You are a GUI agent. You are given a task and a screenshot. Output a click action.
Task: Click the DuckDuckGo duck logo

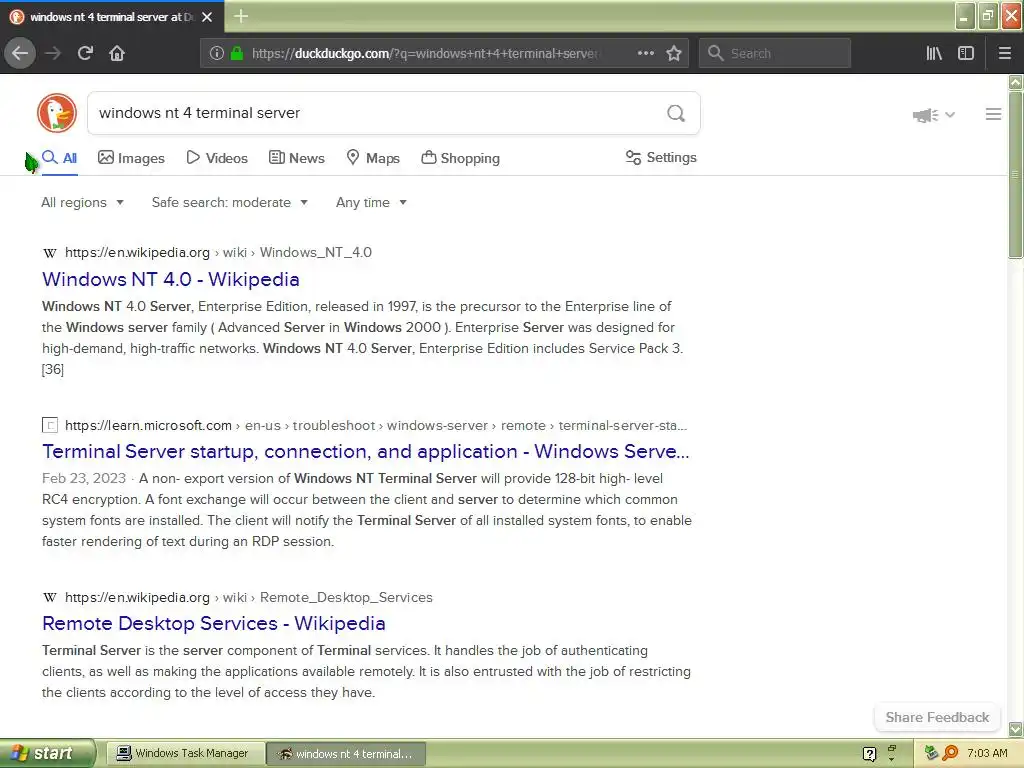[x=57, y=113]
